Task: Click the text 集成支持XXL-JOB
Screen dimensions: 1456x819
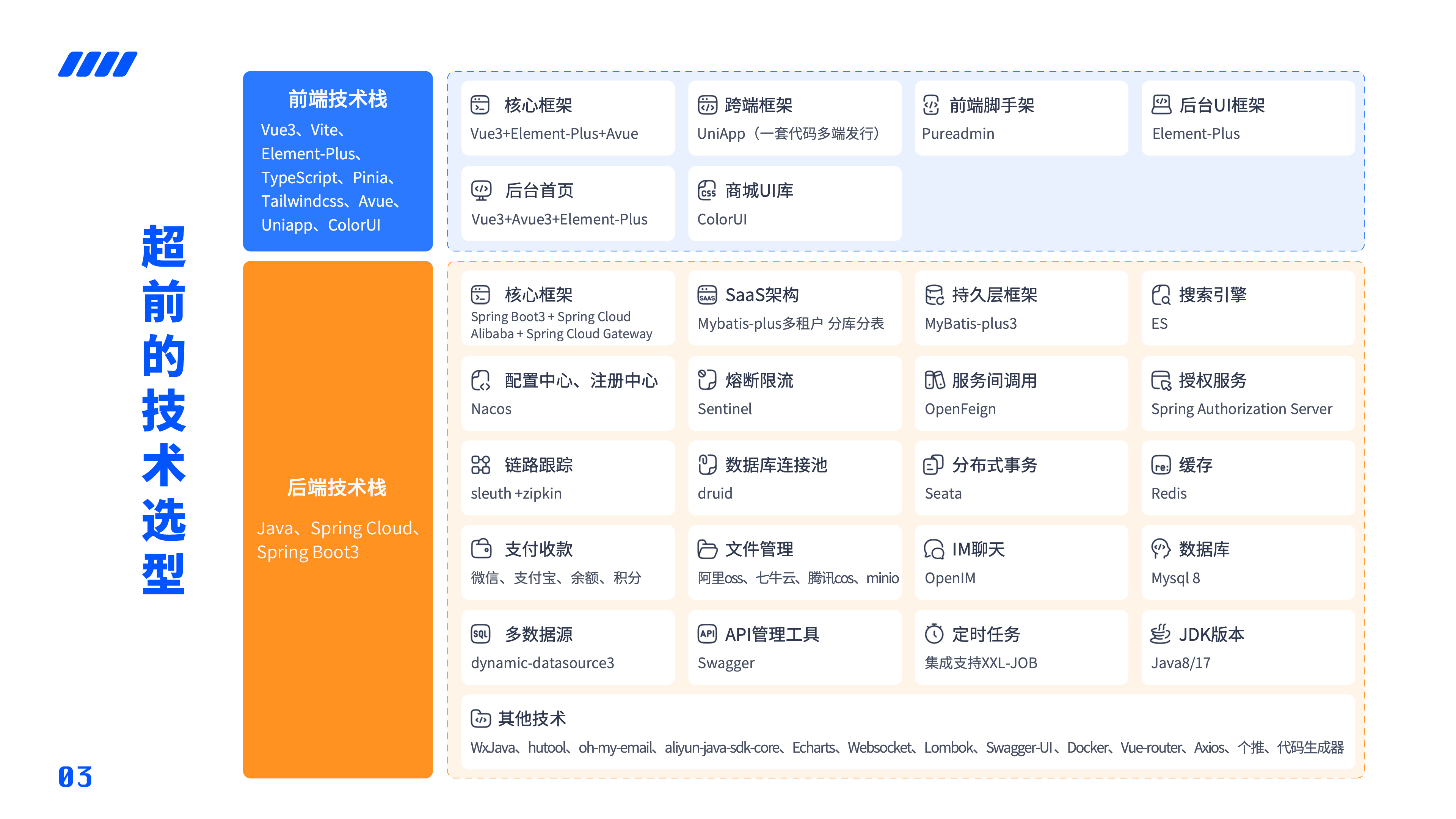Action: [x=981, y=663]
